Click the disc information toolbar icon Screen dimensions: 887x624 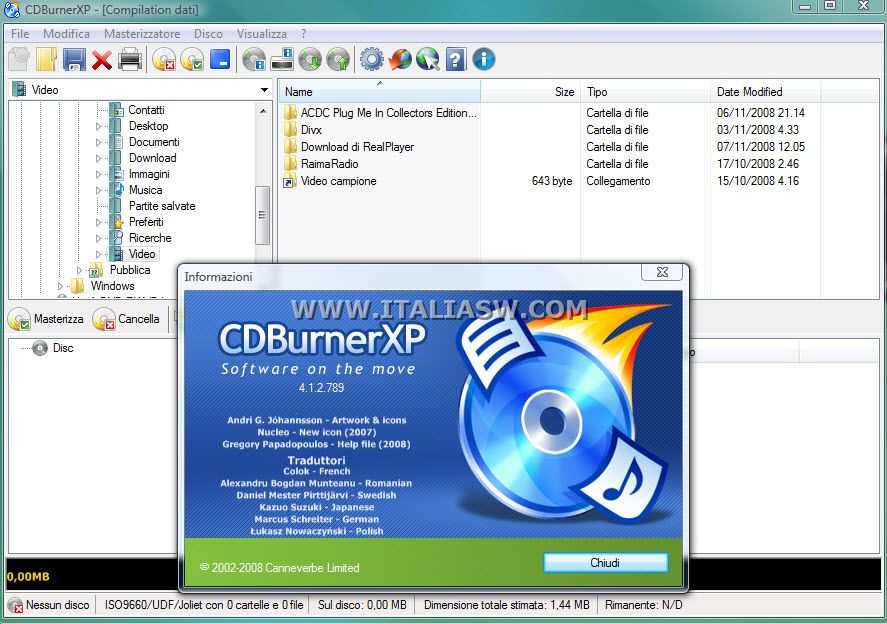coord(254,59)
